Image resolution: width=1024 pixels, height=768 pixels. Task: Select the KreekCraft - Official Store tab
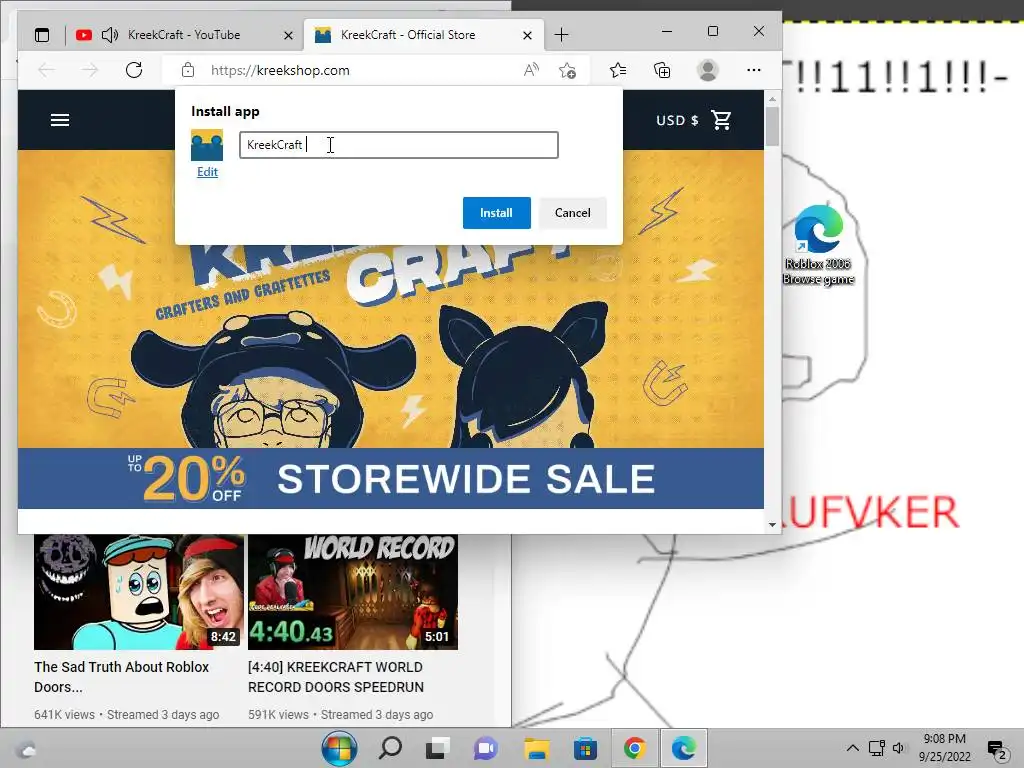408,35
